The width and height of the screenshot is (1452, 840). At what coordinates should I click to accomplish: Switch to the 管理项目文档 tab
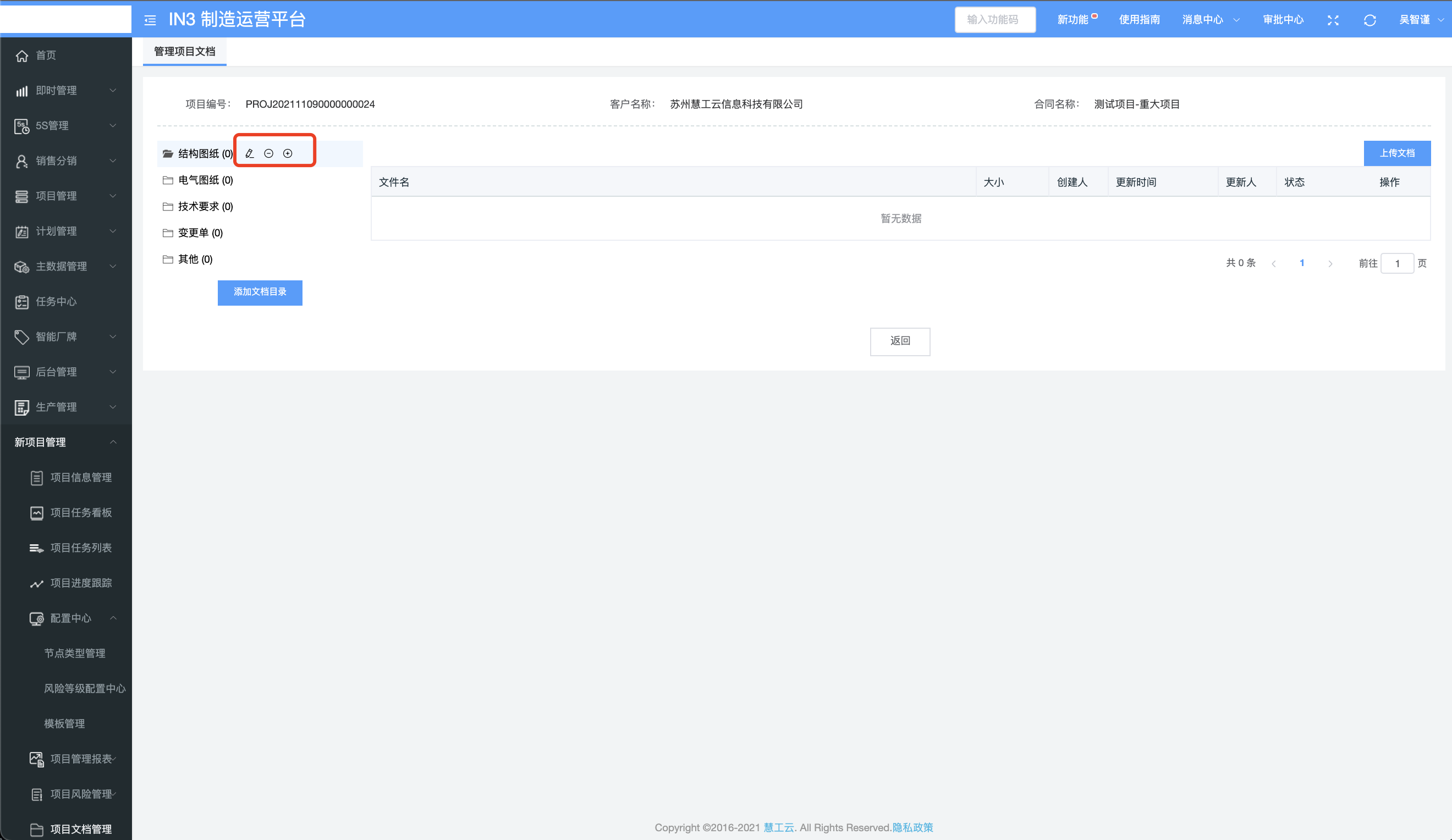(184, 52)
